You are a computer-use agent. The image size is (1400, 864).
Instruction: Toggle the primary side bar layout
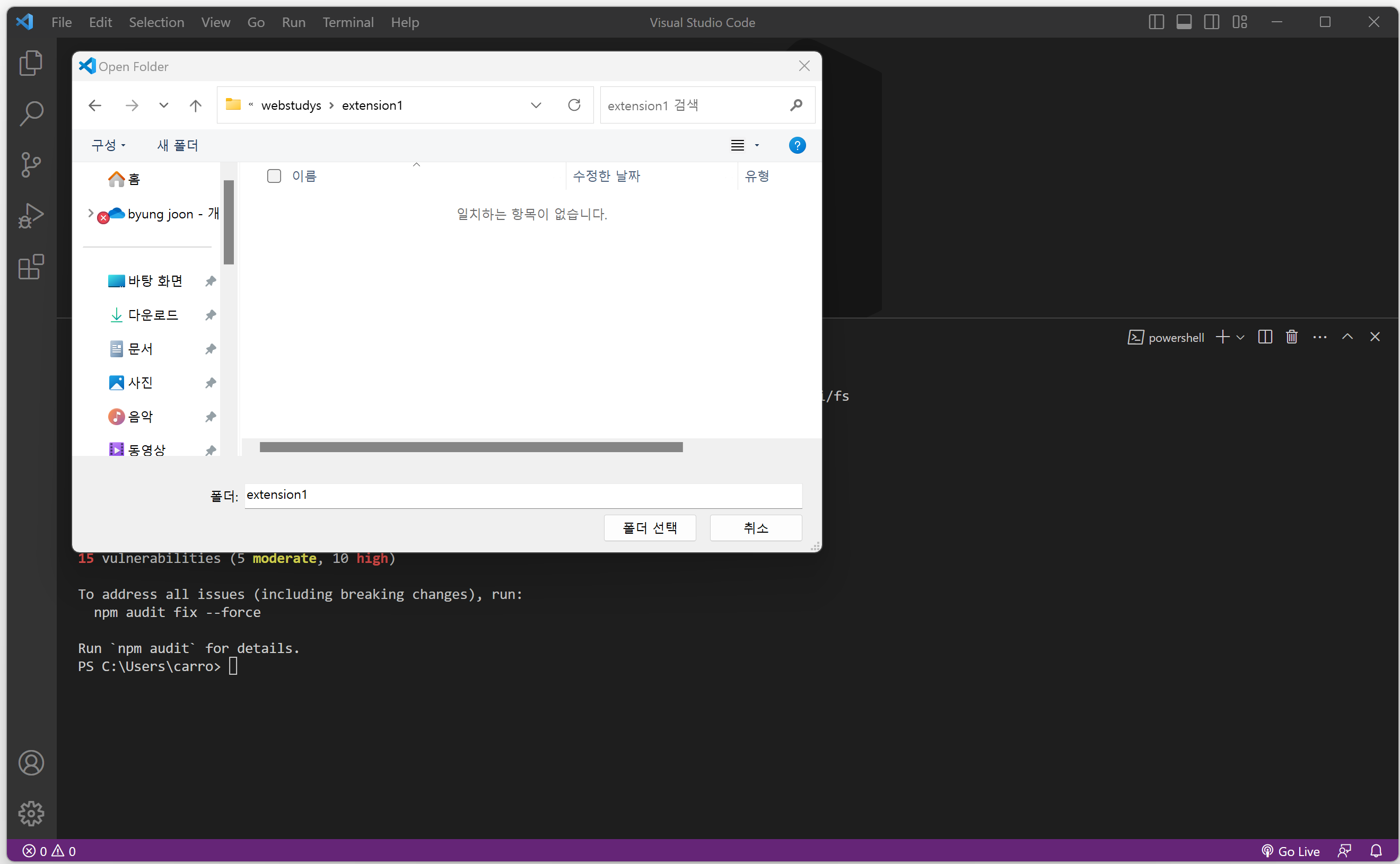1156,22
